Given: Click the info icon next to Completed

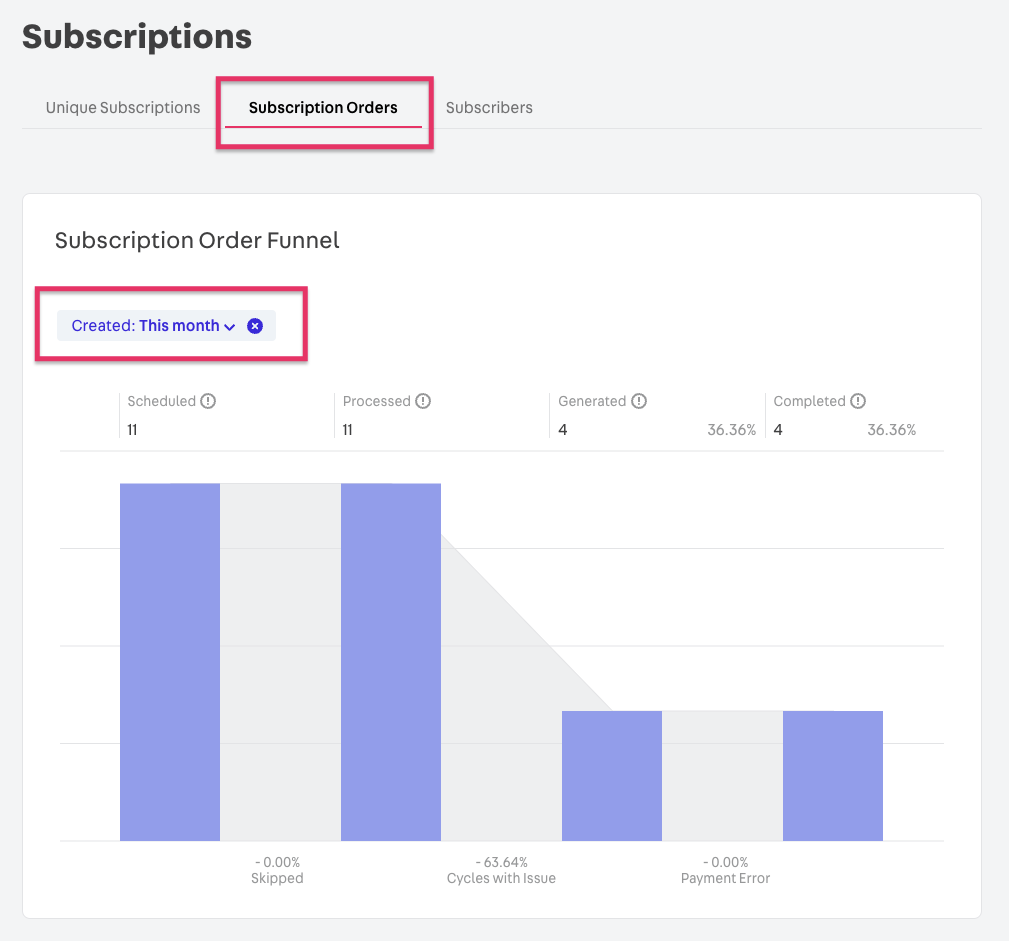Looking at the screenshot, I should click(x=858, y=401).
